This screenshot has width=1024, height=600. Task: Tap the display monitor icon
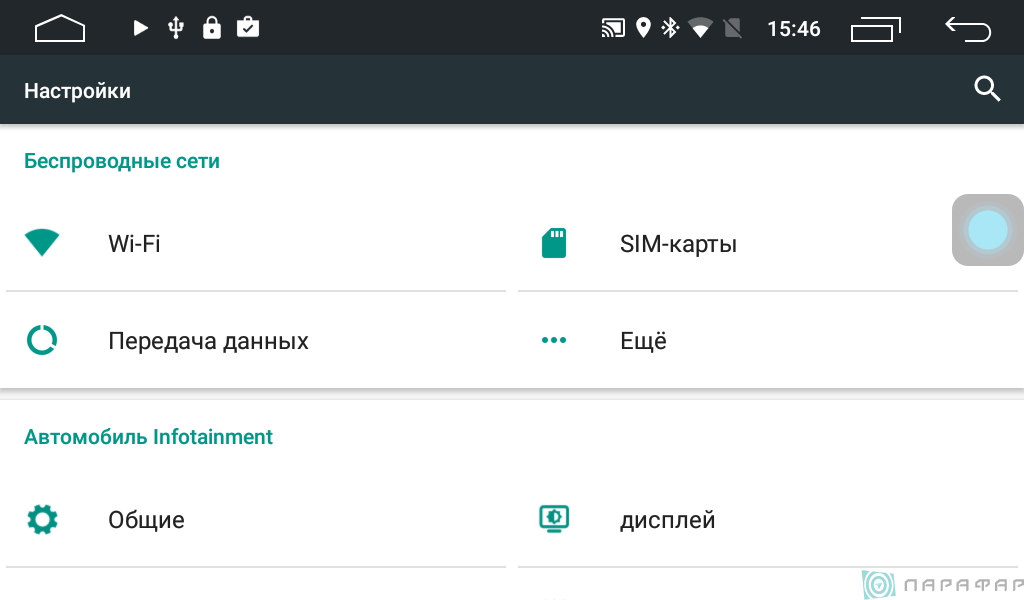[x=554, y=519]
